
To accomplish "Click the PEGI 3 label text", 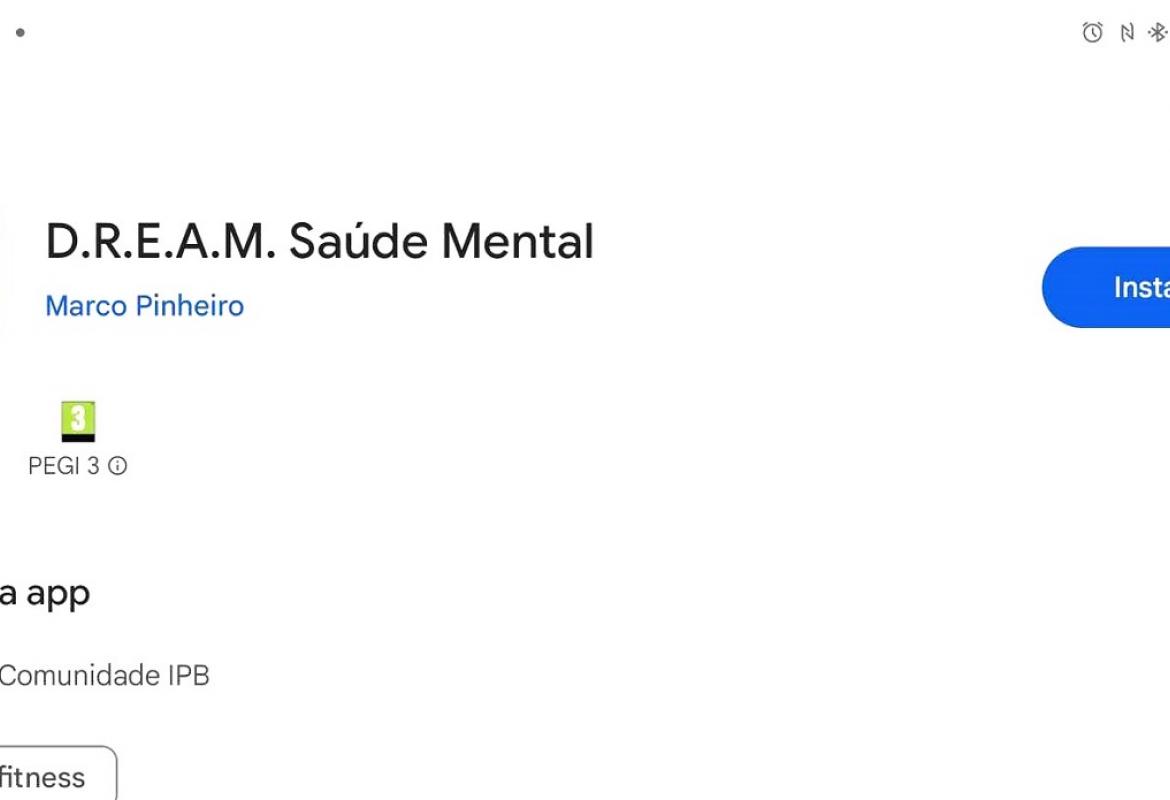I will (63, 466).
